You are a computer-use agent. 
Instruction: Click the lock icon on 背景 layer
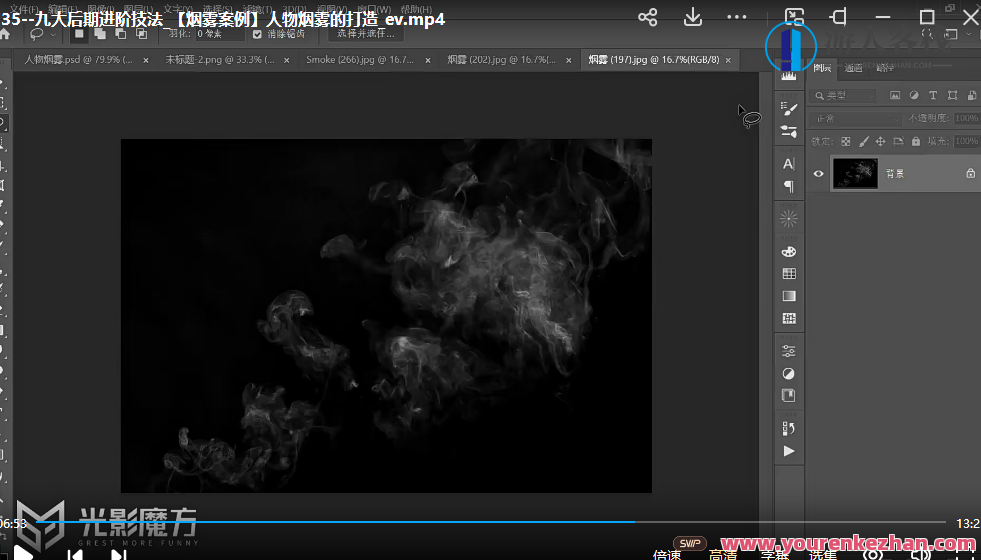pos(970,173)
